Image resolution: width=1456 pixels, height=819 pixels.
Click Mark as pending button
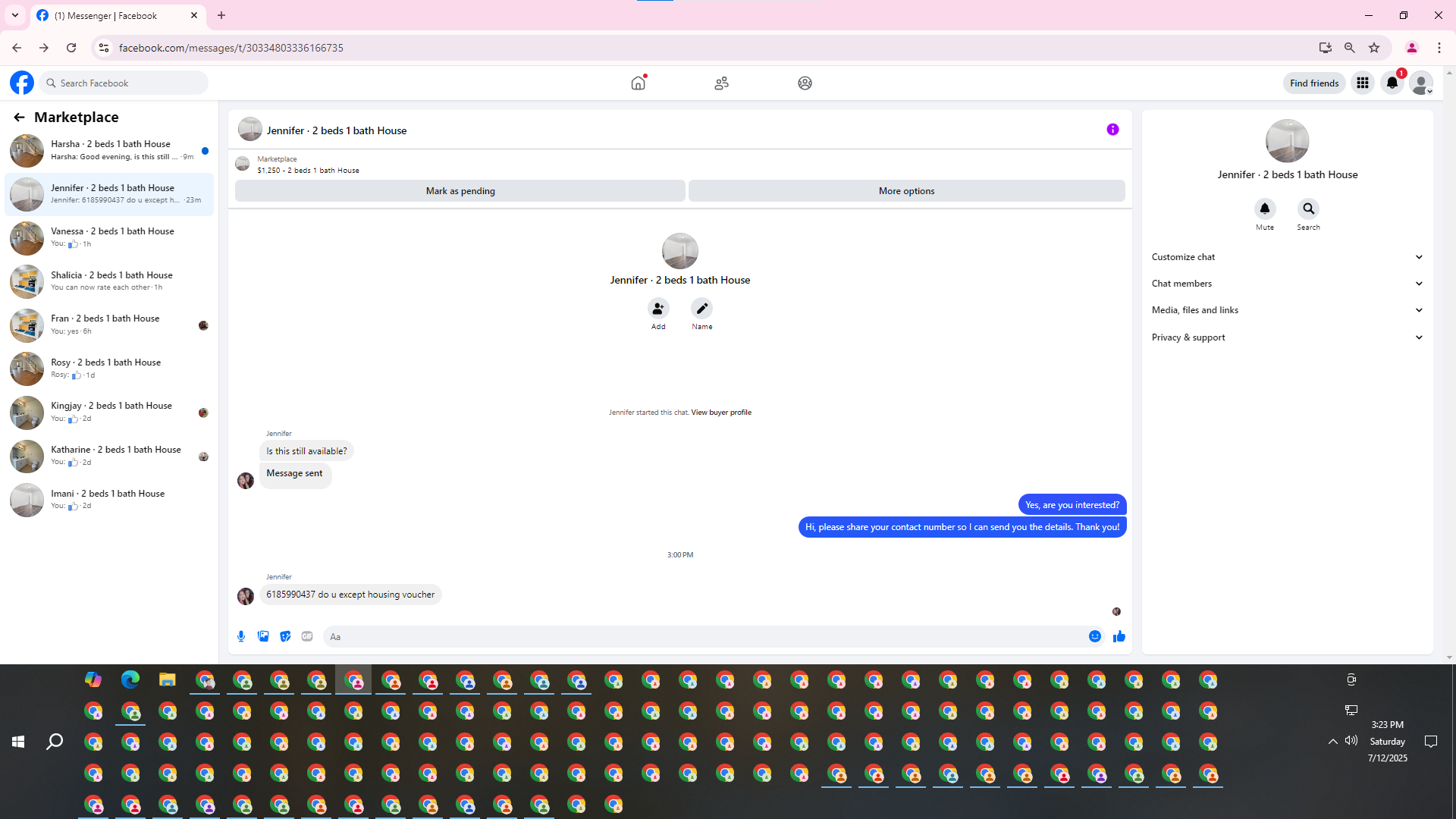pos(460,191)
